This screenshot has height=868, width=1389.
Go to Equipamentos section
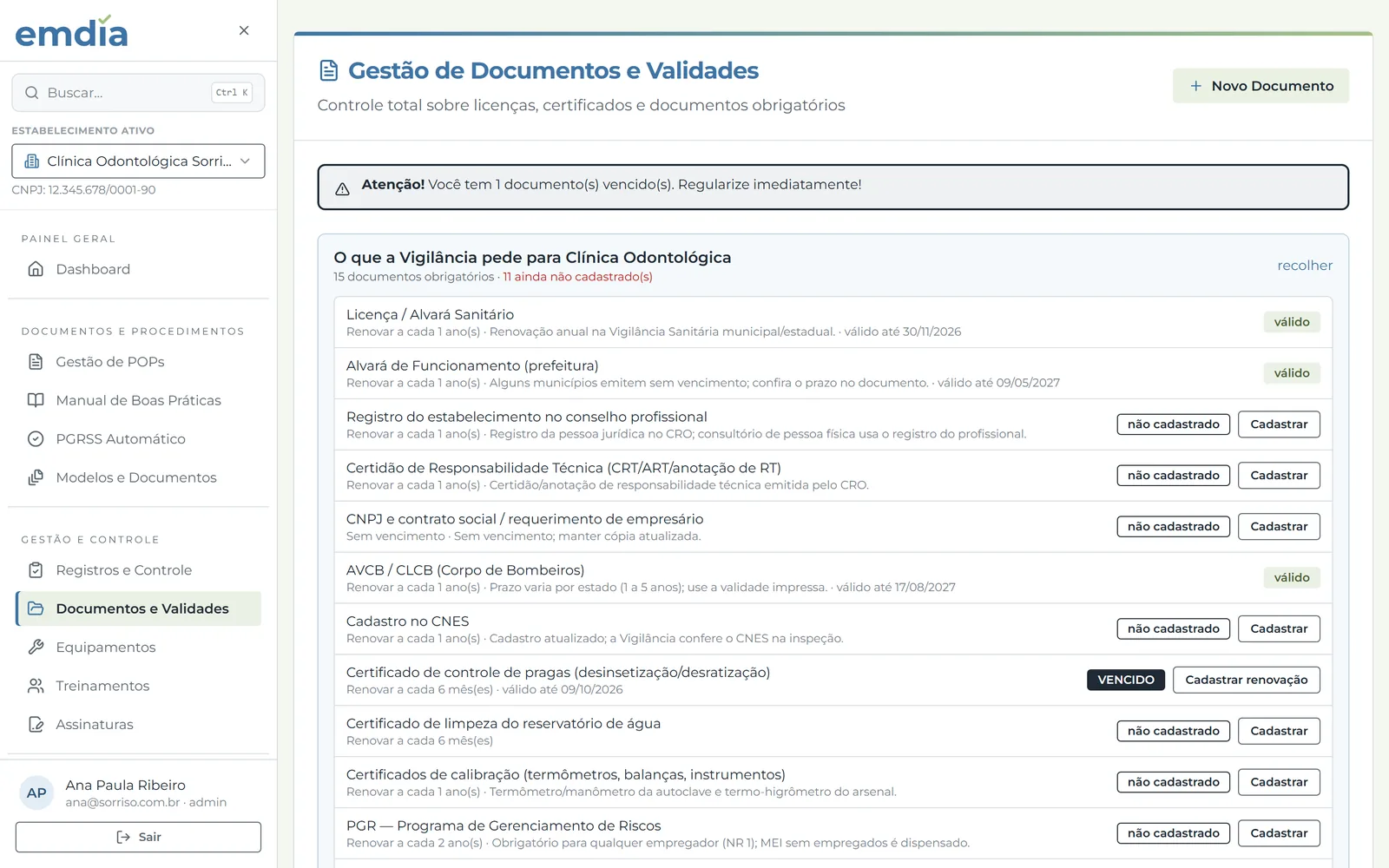pyautogui.click(x=138, y=648)
